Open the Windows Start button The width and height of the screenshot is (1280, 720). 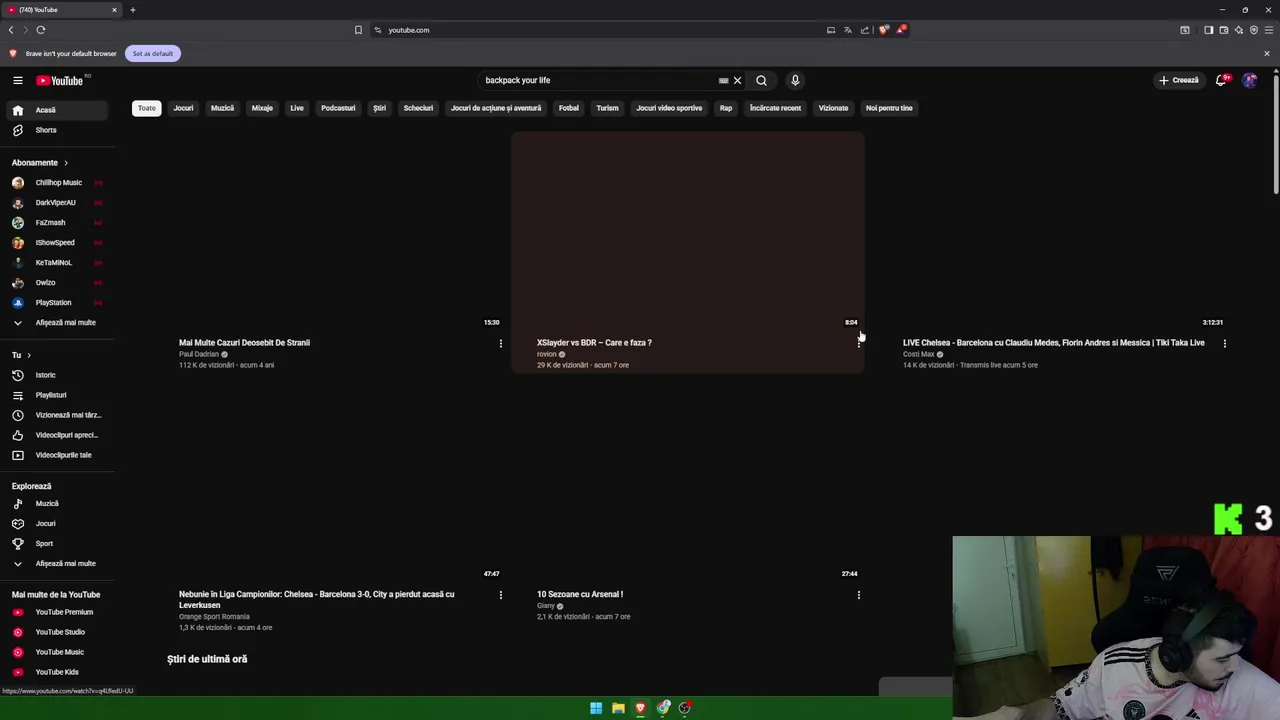tap(596, 708)
